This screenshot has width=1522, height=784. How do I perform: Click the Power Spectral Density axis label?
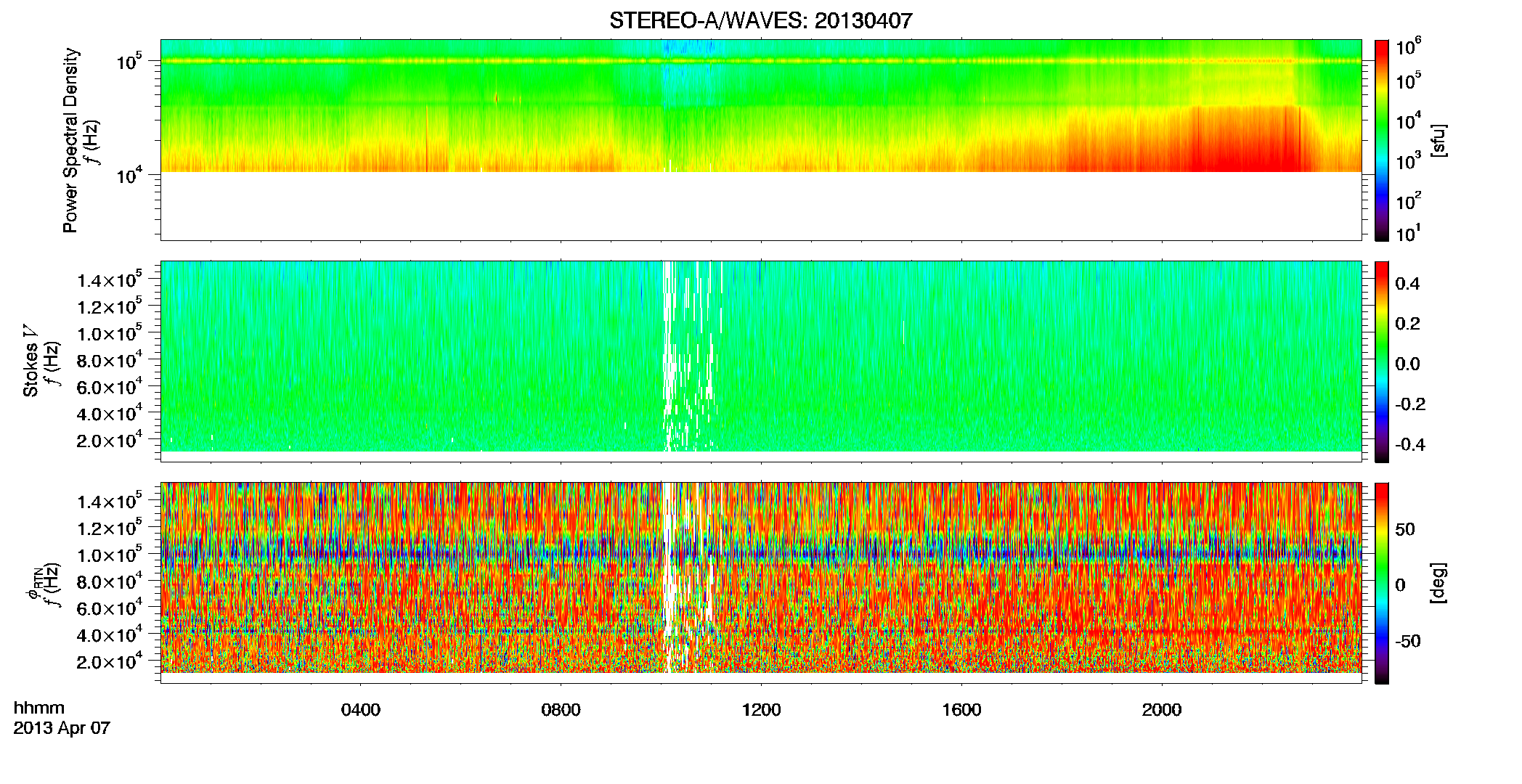click(70, 140)
